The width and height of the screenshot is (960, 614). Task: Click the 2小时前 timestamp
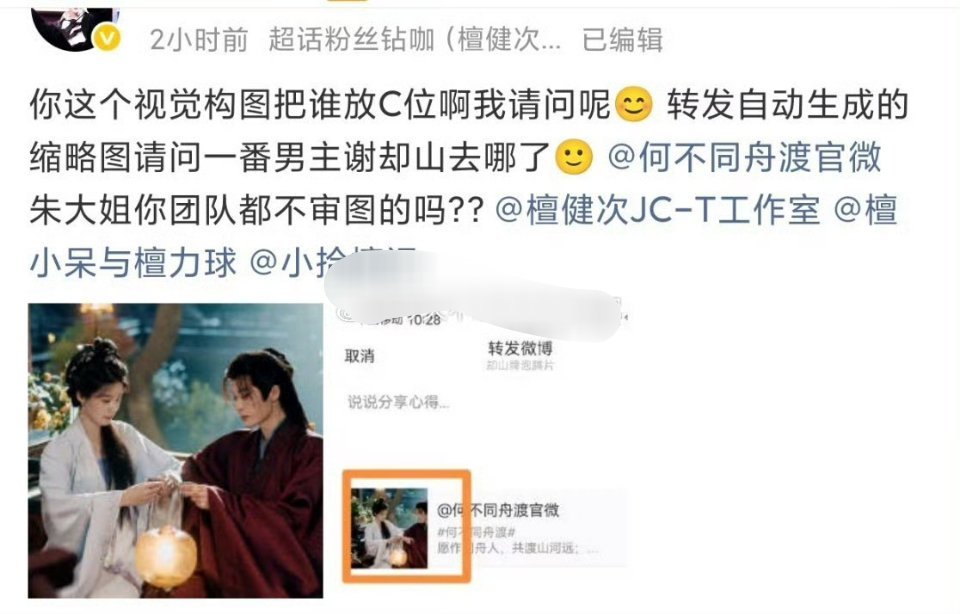tap(199, 40)
